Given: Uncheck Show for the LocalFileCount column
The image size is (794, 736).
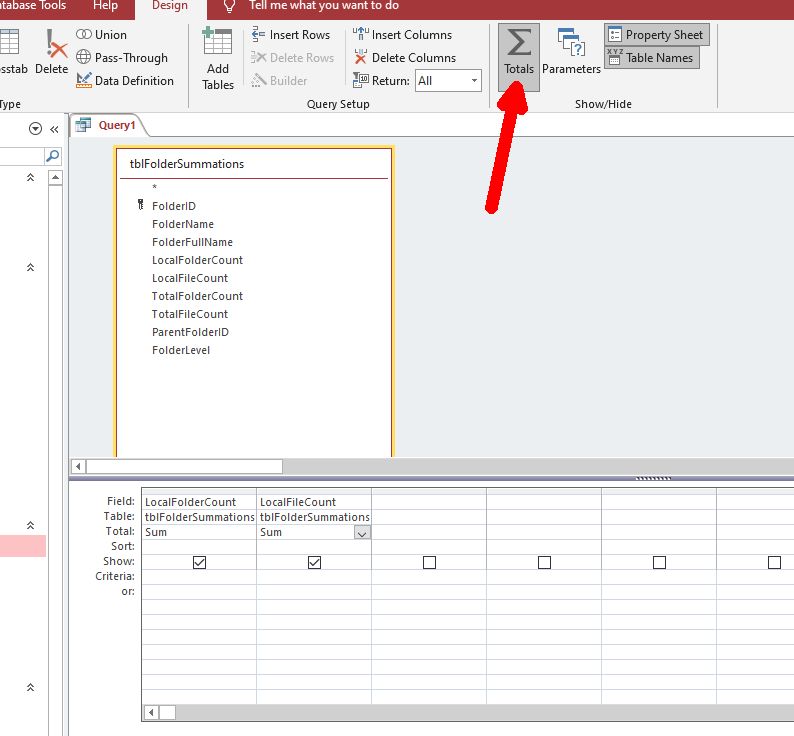Looking at the screenshot, I should 314,562.
